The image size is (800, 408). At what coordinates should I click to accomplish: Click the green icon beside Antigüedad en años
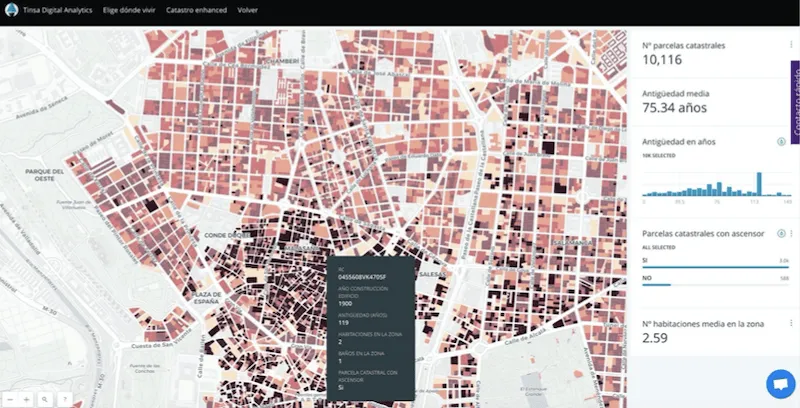[780, 142]
